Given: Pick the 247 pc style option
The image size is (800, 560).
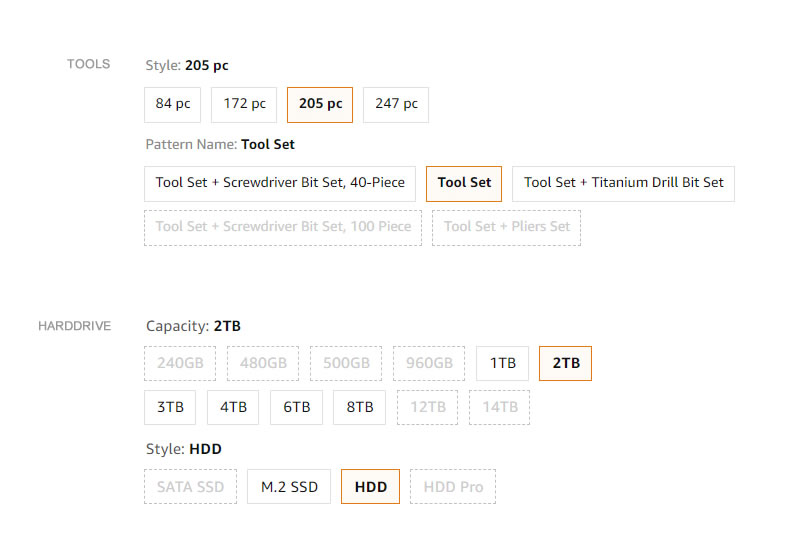Looking at the screenshot, I should [x=396, y=104].
